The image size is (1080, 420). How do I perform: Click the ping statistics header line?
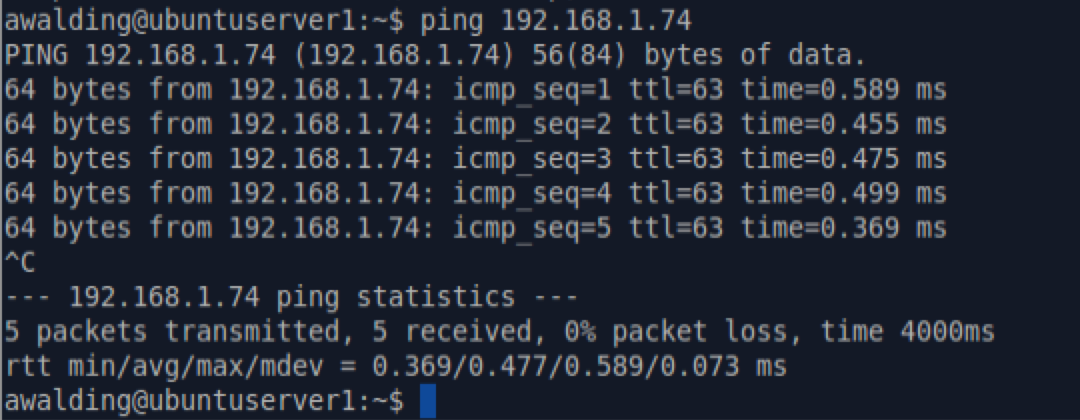pos(290,298)
